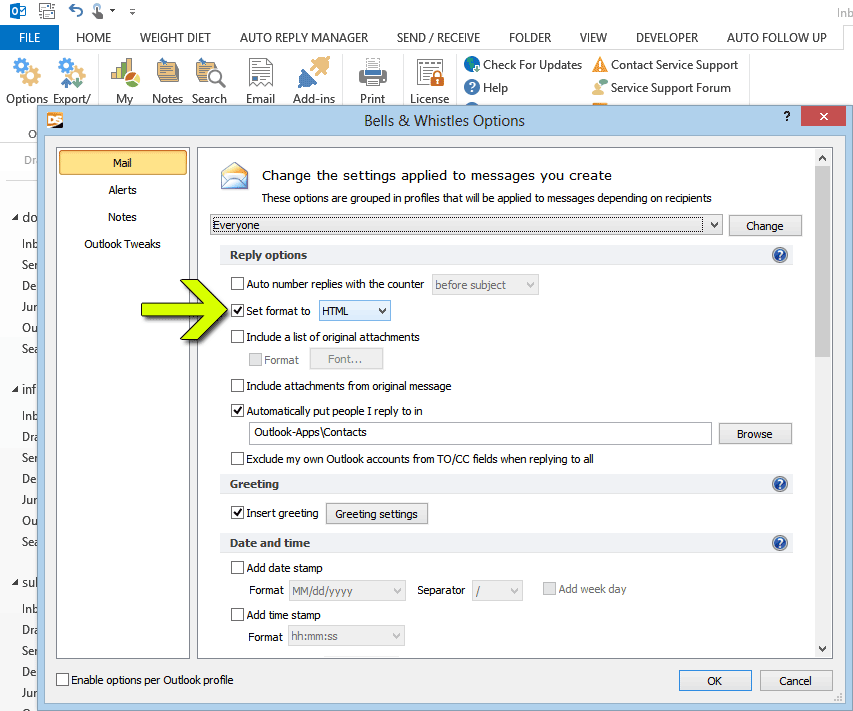The width and height of the screenshot is (853, 711).
Task: Click the scrollbar down arrow
Action: (x=823, y=648)
